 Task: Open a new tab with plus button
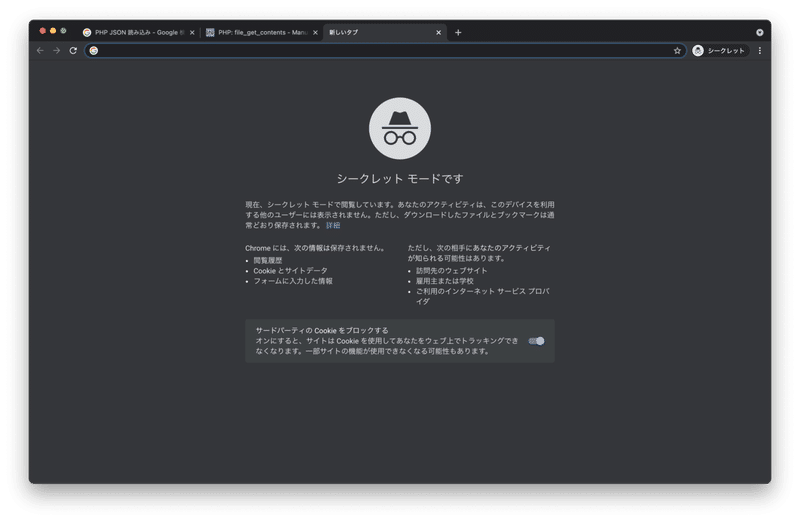tap(458, 33)
